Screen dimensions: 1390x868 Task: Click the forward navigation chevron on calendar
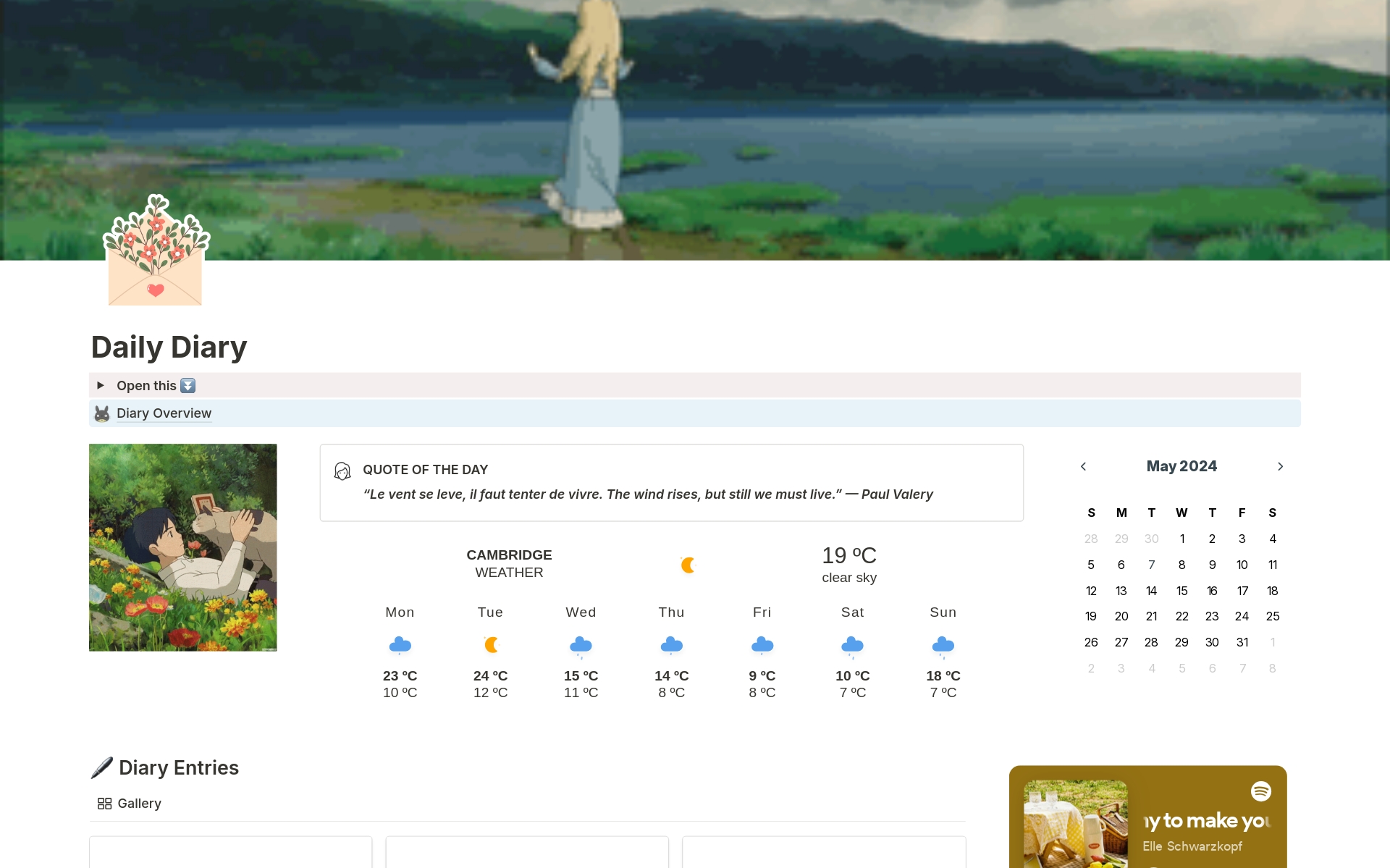1279,466
